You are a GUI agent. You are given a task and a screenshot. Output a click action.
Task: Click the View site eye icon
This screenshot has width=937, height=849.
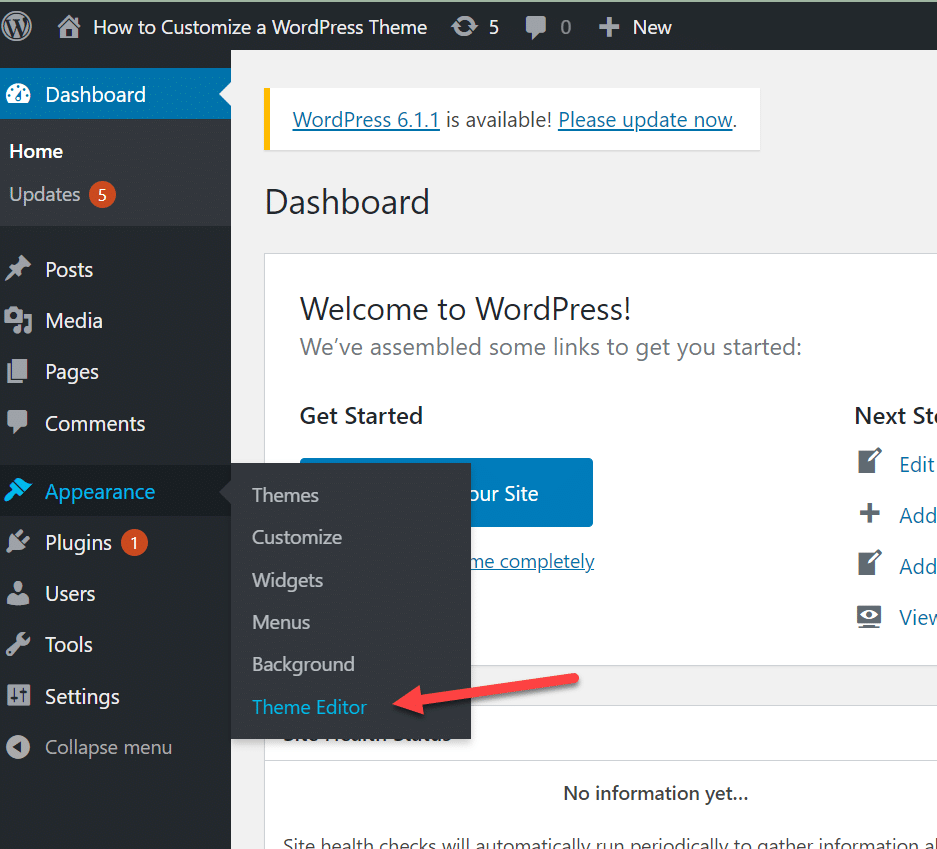point(869,617)
